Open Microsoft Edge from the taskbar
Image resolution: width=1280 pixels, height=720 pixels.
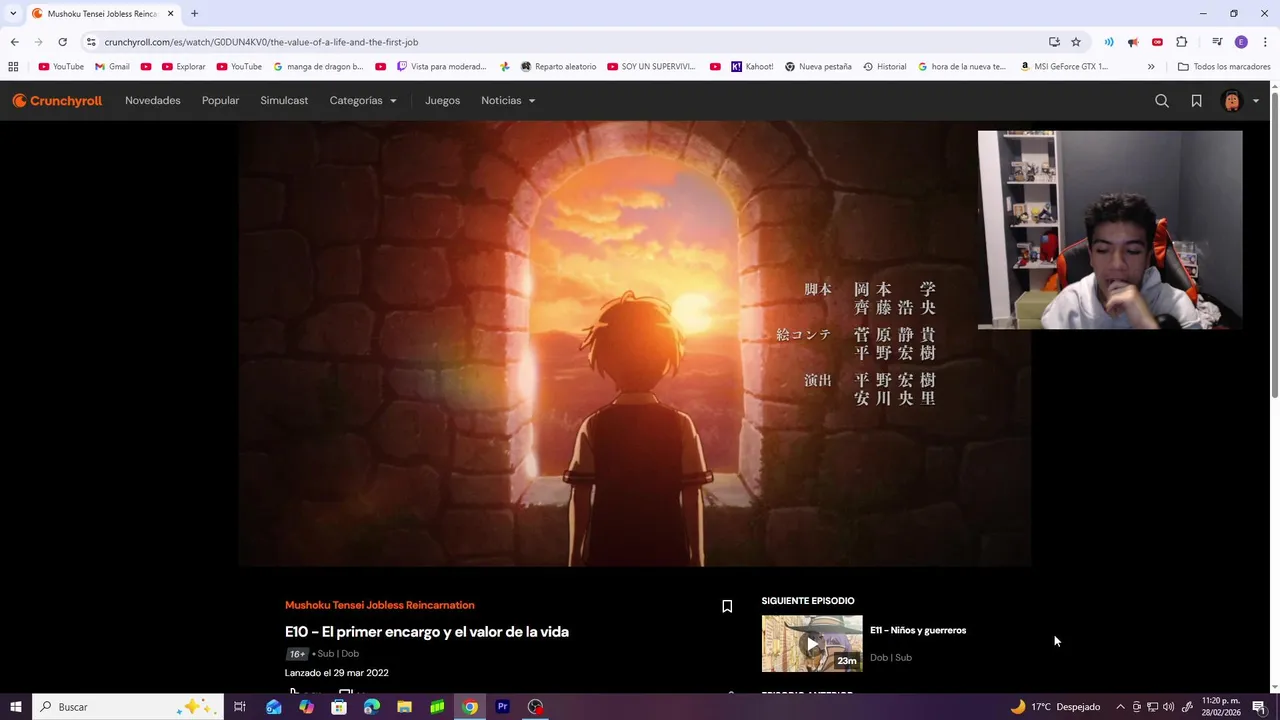[x=372, y=707]
